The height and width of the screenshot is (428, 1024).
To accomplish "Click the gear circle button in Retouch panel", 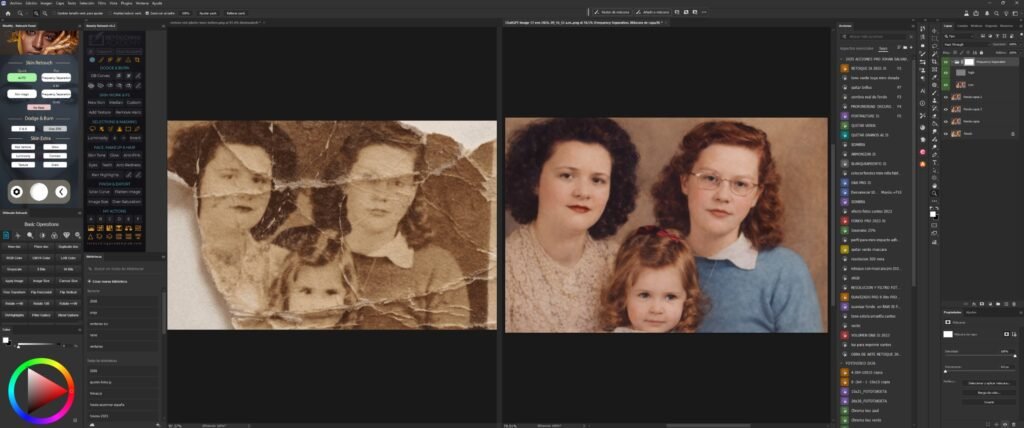I will click(x=15, y=191).
